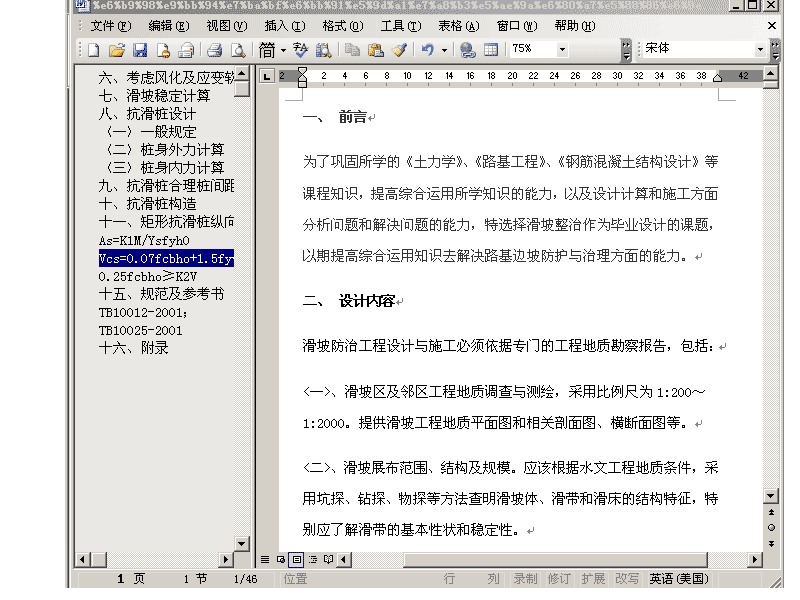Click the E-mail envelope toolbar icon
Viewport: 800px width, 600px height.
click(187, 50)
